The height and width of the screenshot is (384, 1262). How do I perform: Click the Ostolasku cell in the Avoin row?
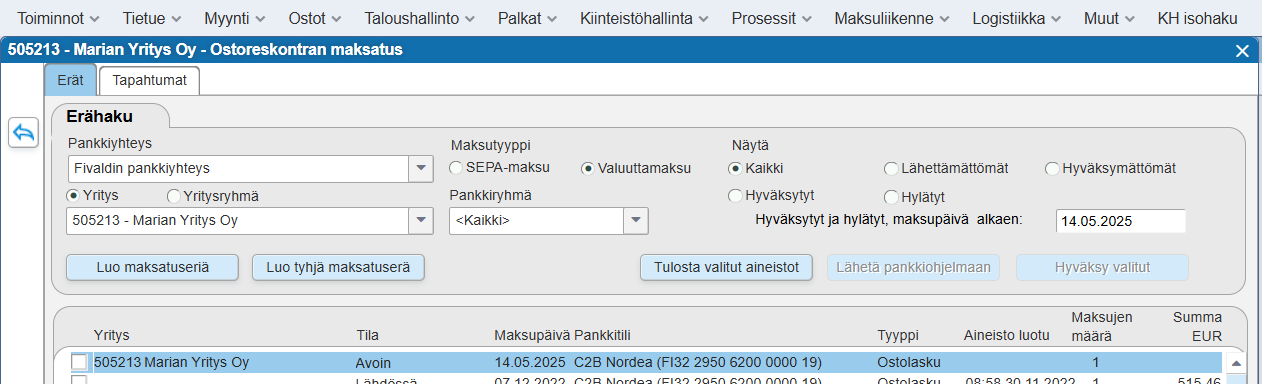click(x=908, y=362)
